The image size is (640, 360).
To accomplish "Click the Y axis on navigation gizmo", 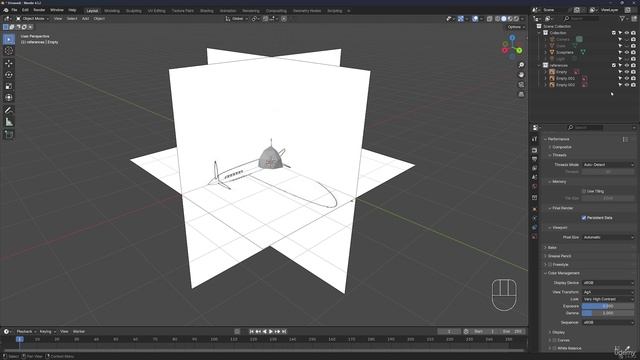I will 519,51.
